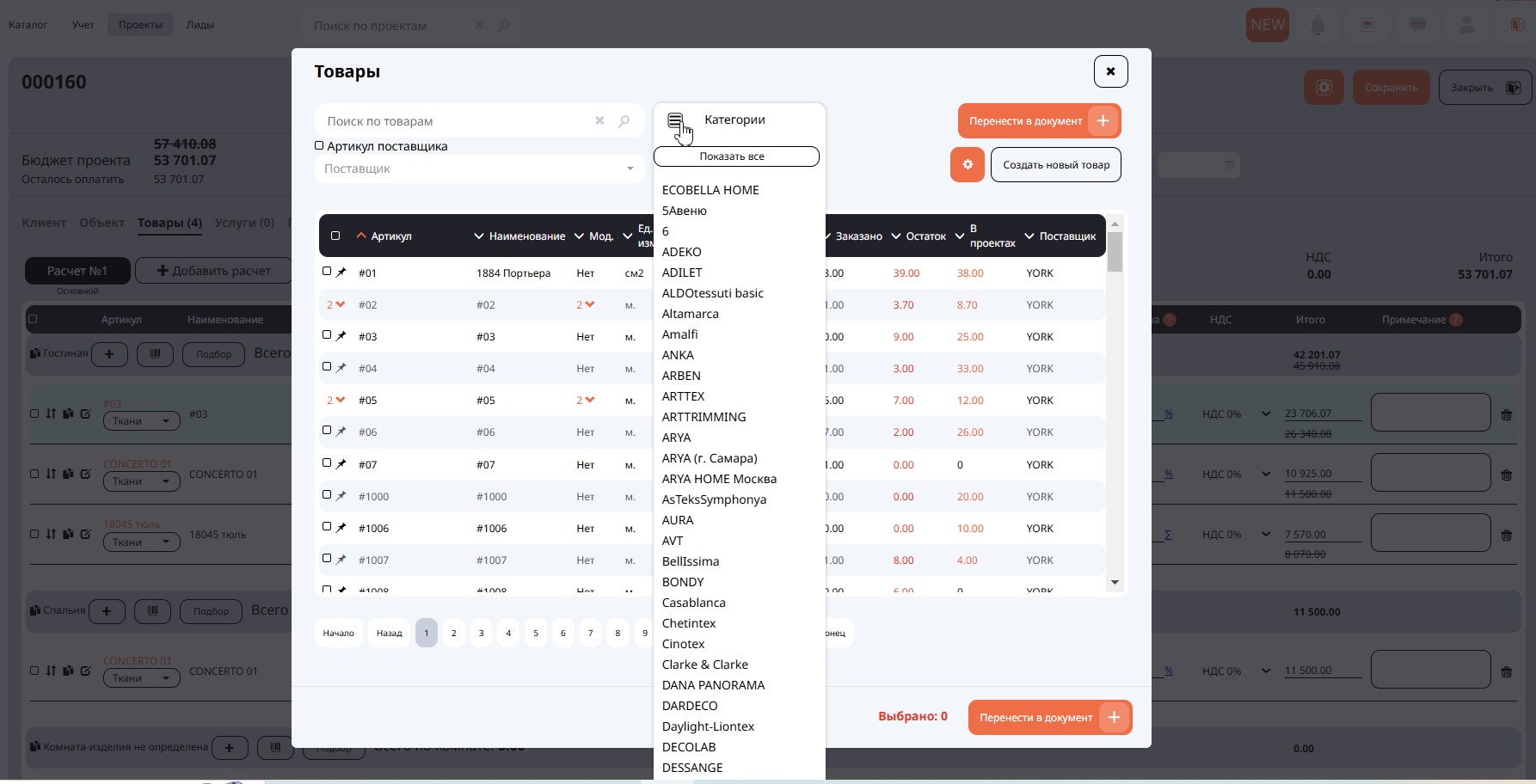Click the plus icon on top Перенести в документ
This screenshot has width=1536, height=784.
(x=1103, y=121)
